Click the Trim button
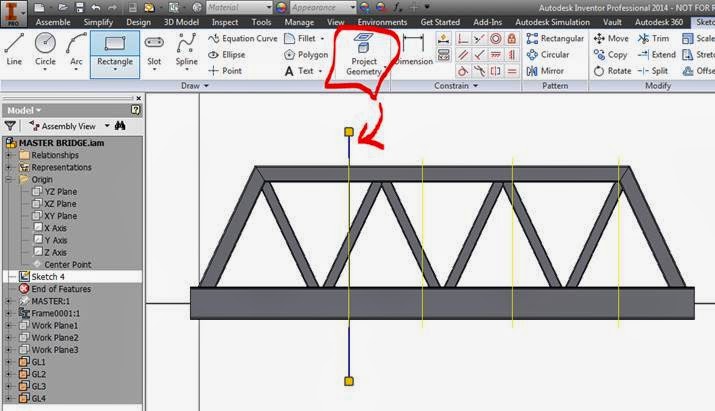The image size is (715, 411). 653,39
